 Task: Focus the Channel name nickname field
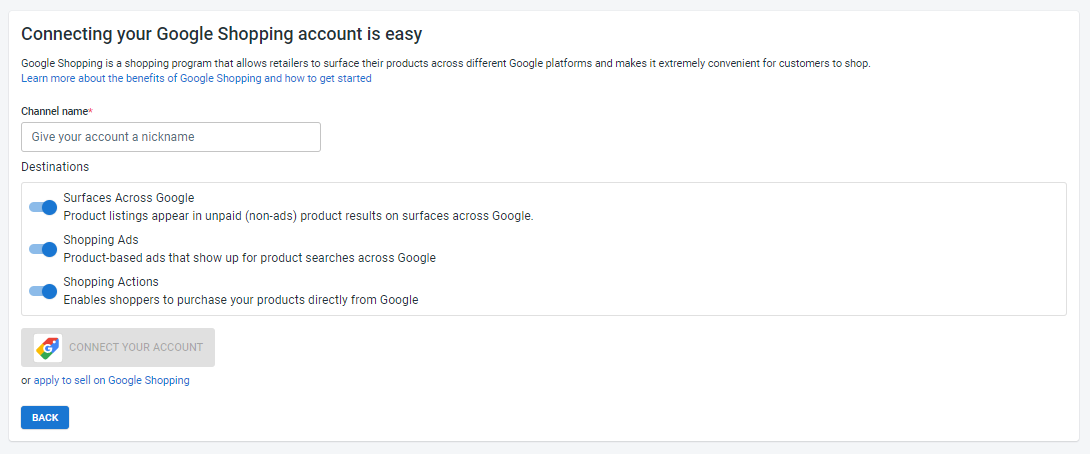(x=171, y=137)
